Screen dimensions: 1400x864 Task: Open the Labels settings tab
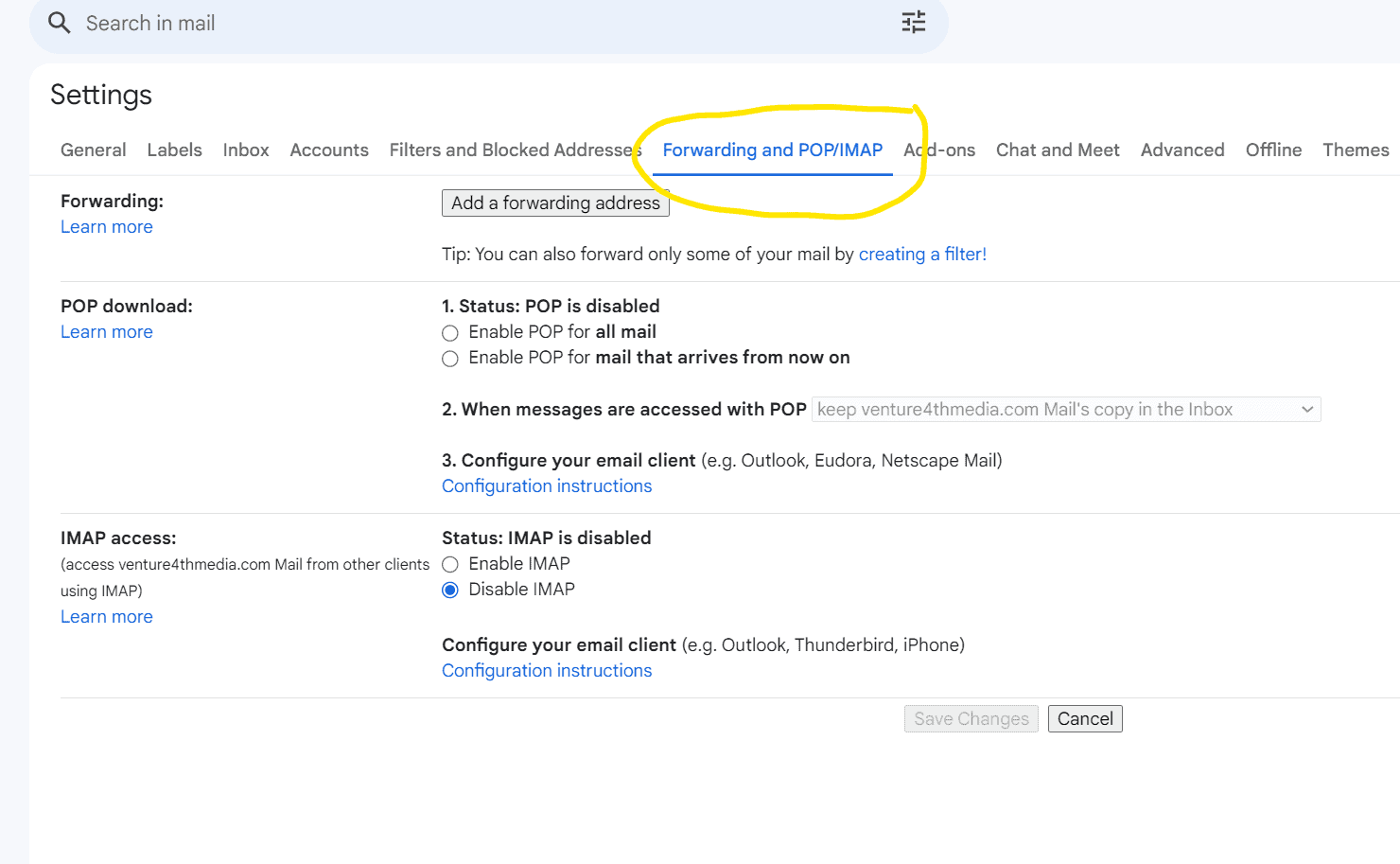(x=174, y=150)
